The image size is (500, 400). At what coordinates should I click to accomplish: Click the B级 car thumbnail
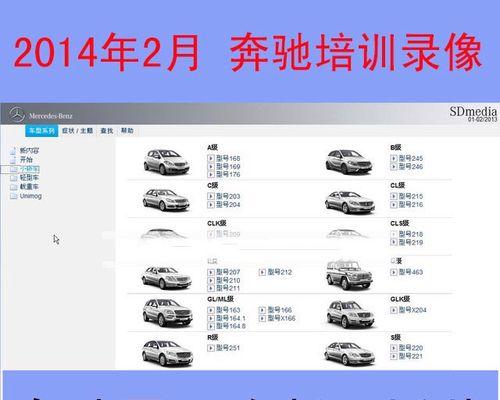tap(349, 162)
